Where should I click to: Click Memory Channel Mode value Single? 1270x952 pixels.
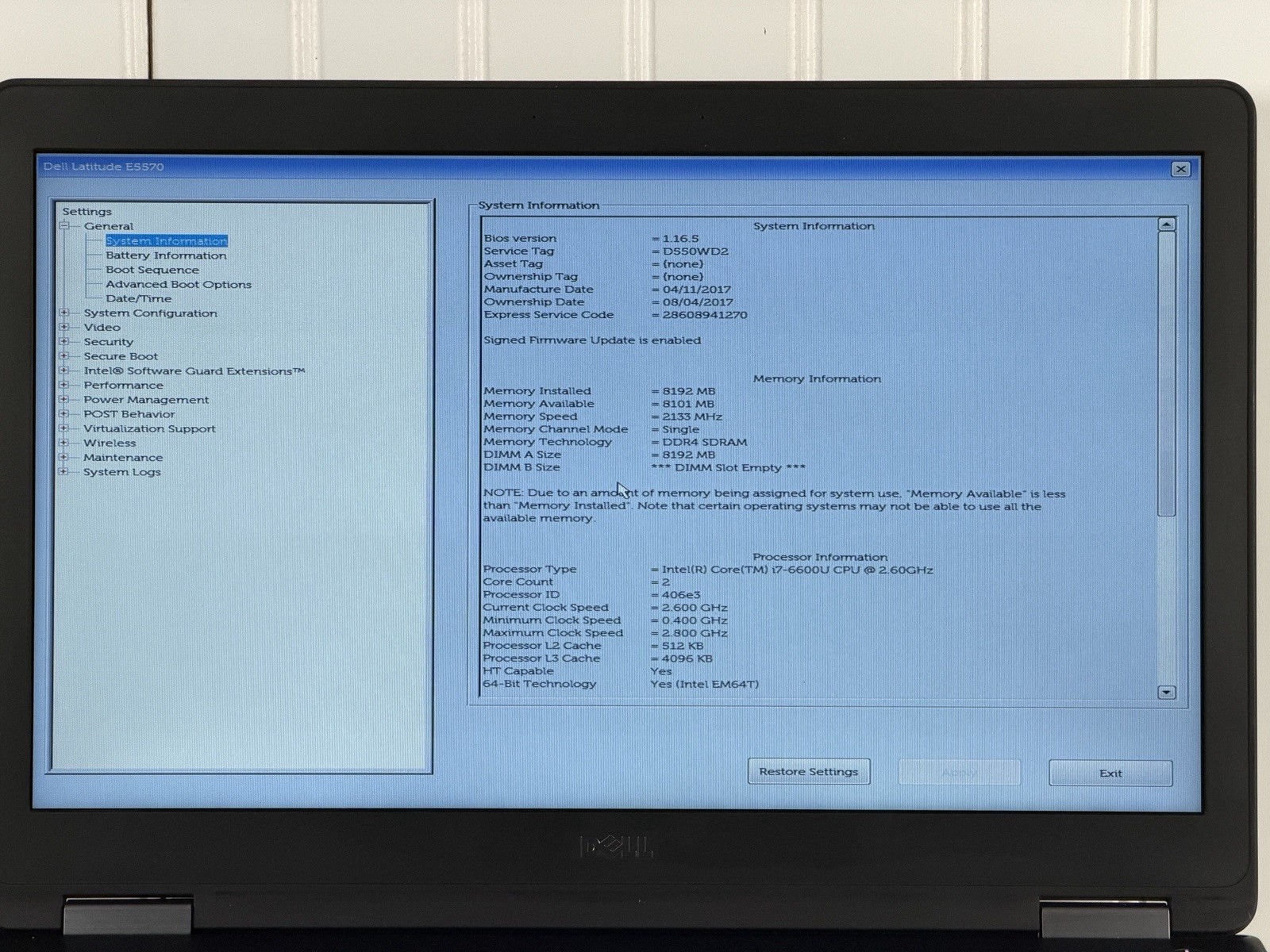[x=681, y=429]
